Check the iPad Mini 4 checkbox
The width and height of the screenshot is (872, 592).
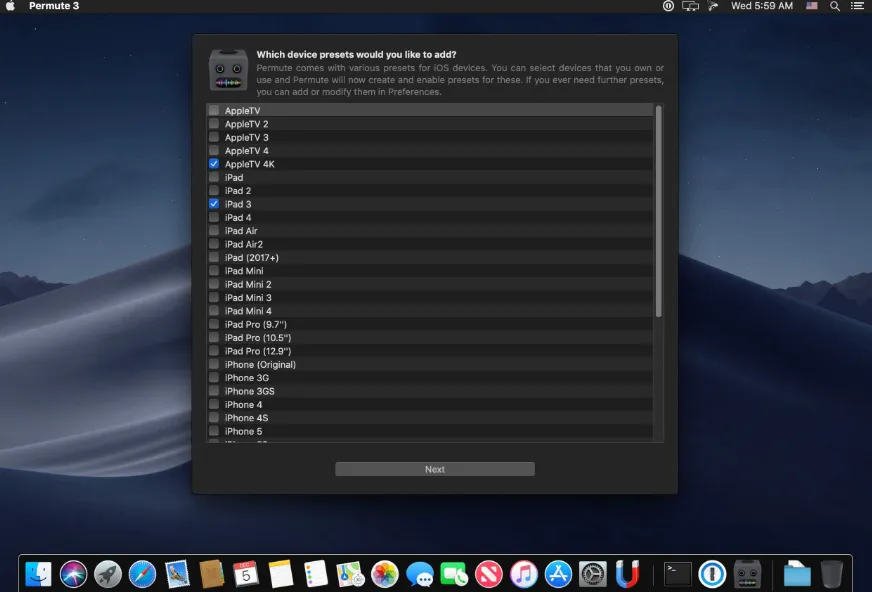click(x=214, y=310)
